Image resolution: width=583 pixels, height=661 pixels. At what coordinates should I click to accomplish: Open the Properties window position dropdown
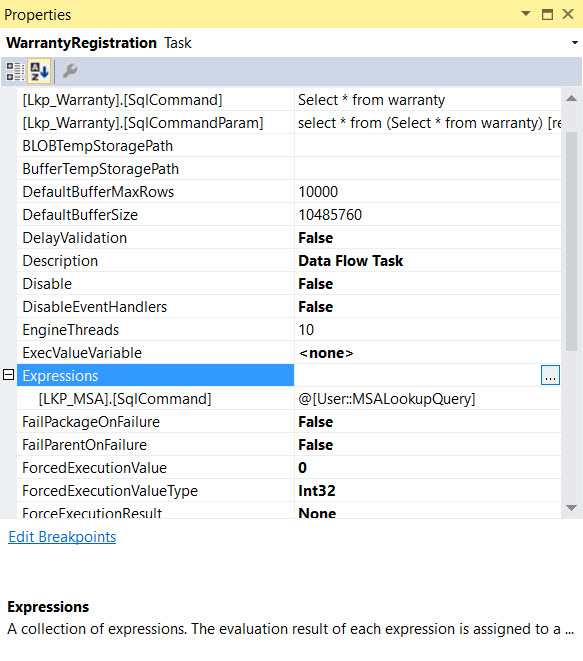pos(526,14)
